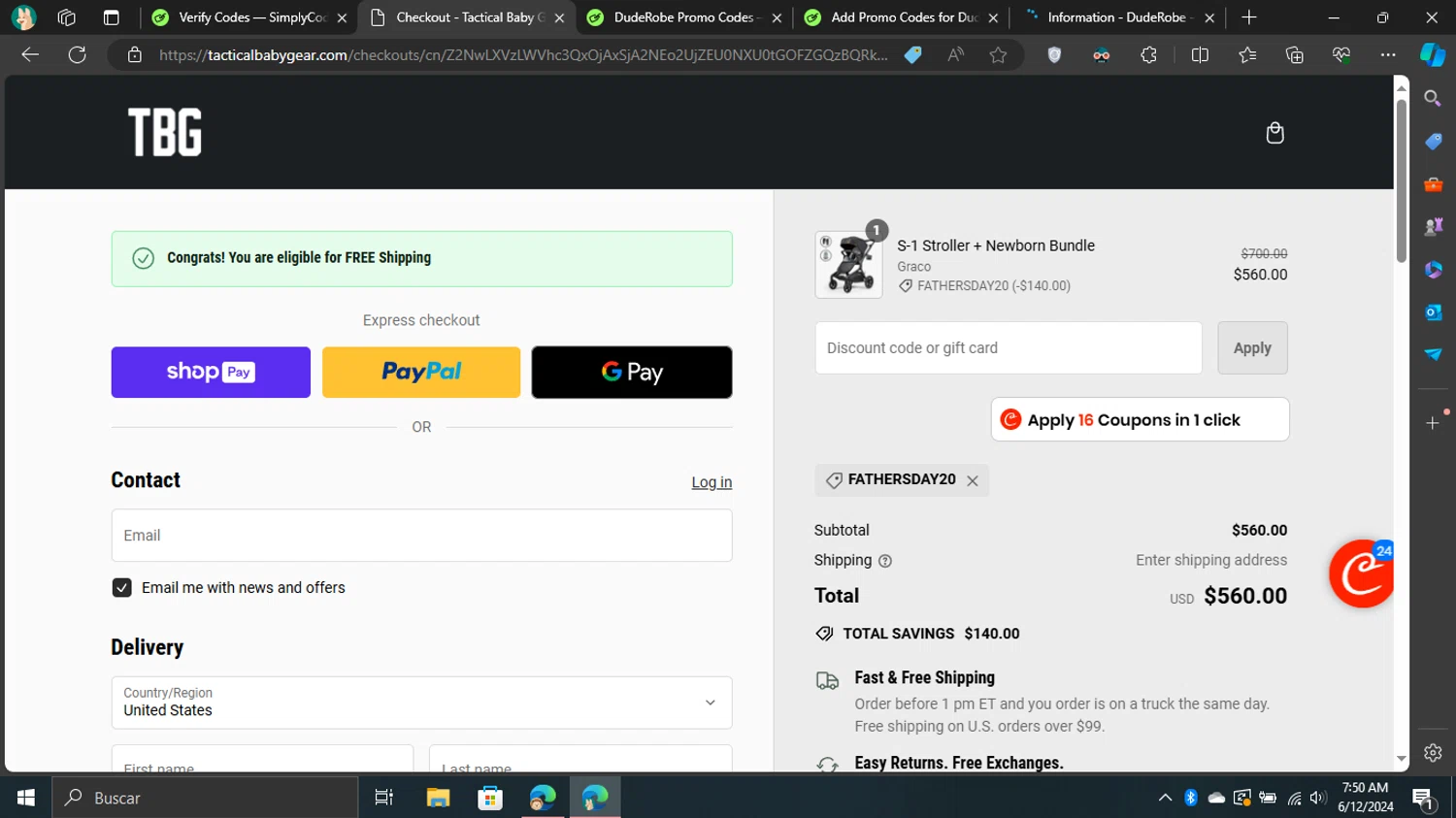Open the tracking prevention shield icon
The width and height of the screenshot is (1456, 818).
(x=1054, y=55)
